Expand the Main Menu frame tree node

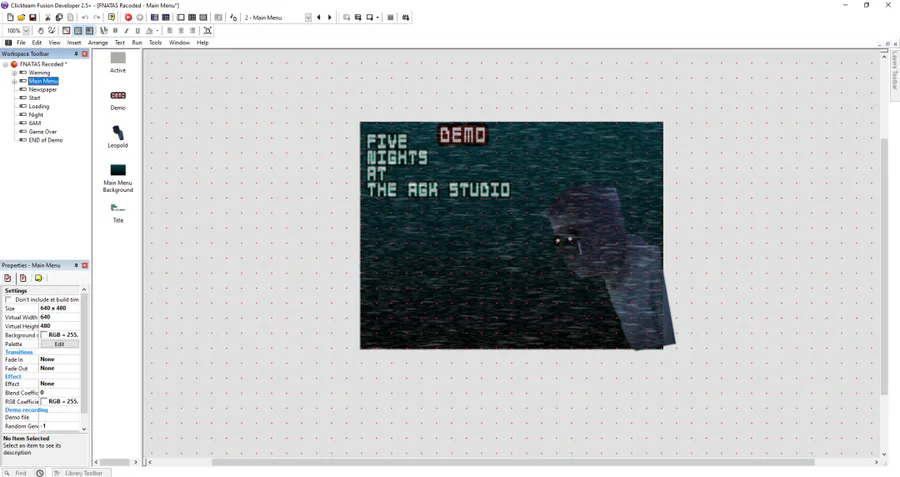click(x=14, y=82)
